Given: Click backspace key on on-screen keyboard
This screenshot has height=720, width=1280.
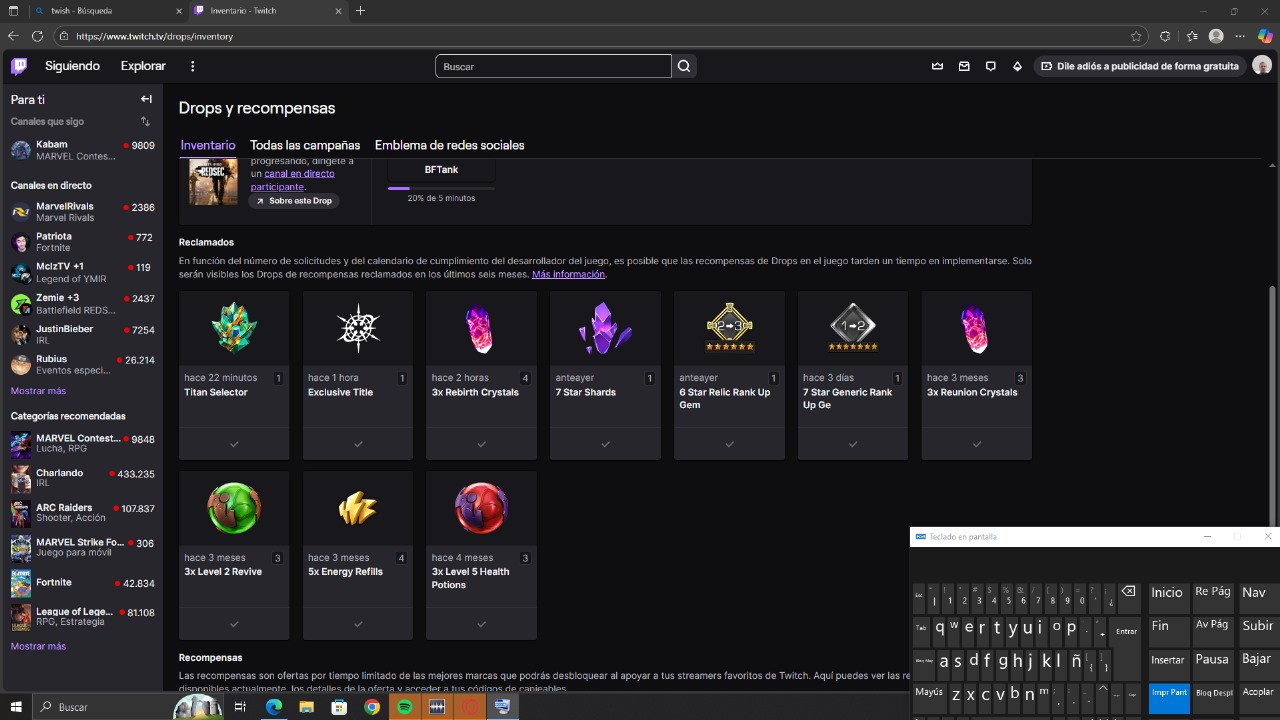Looking at the screenshot, I should [x=1127, y=594].
